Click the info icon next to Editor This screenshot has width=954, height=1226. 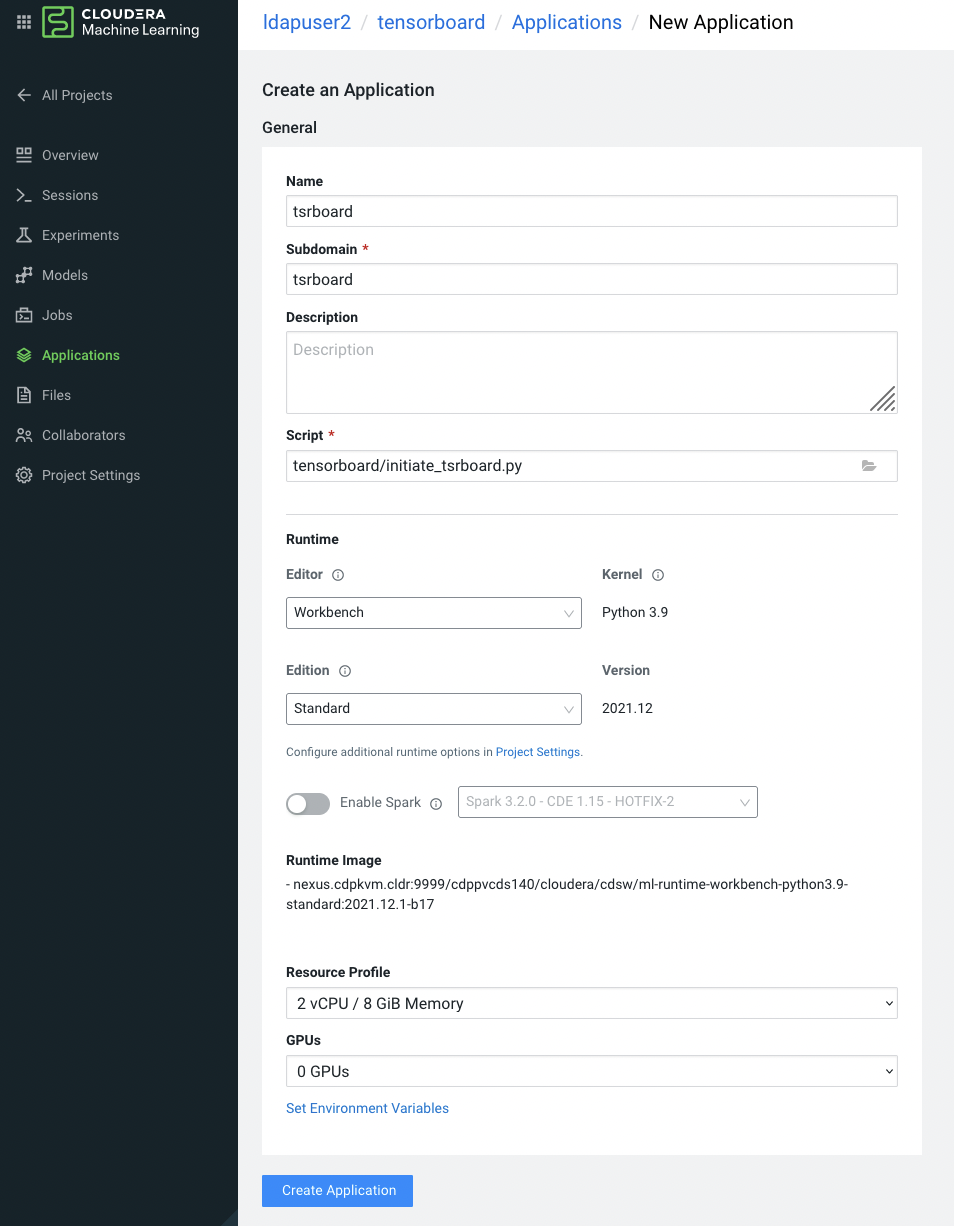338,575
